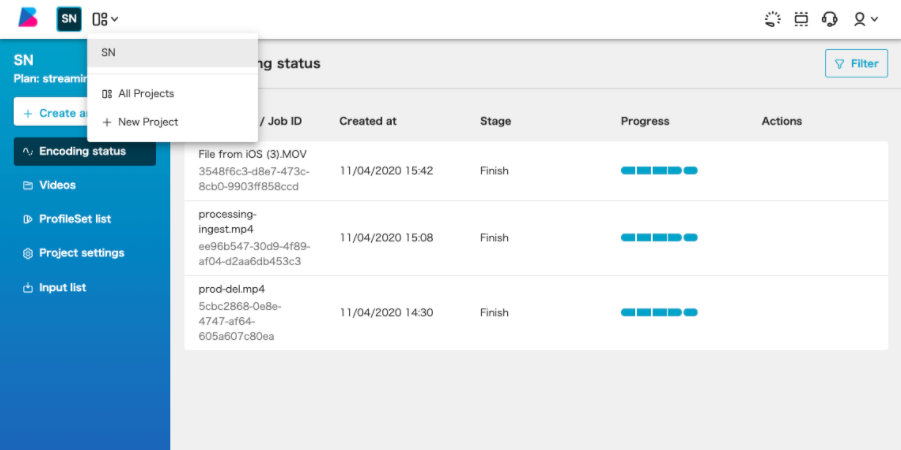The height and width of the screenshot is (450, 901).
Task: Click the Bitmovin logo in the header
Action: point(28,18)
